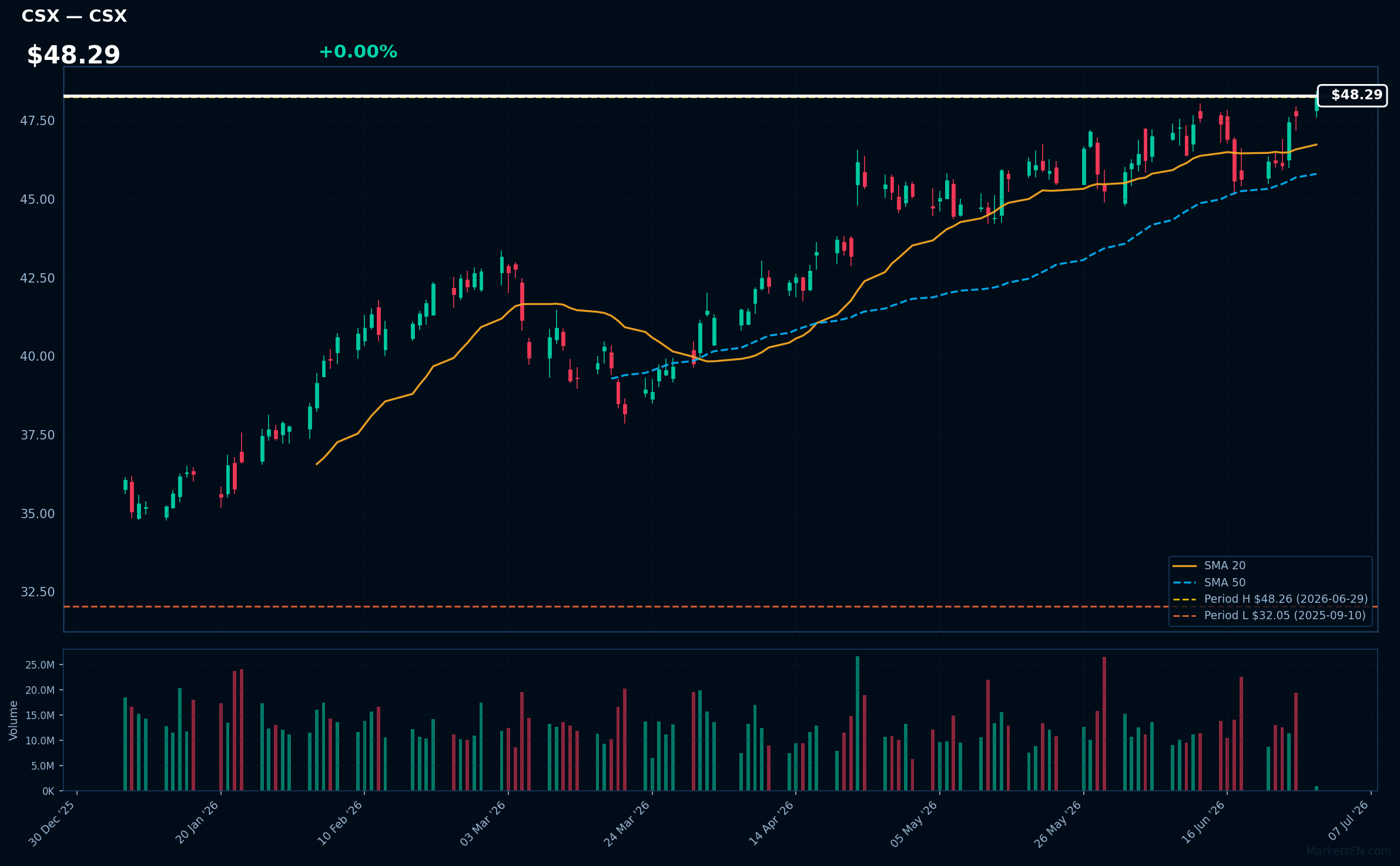Image resolution: width=1400 pixels, height=866 pixels.
Task: Click the 10.0M volume axis label
Action: [x=40, y=741]
